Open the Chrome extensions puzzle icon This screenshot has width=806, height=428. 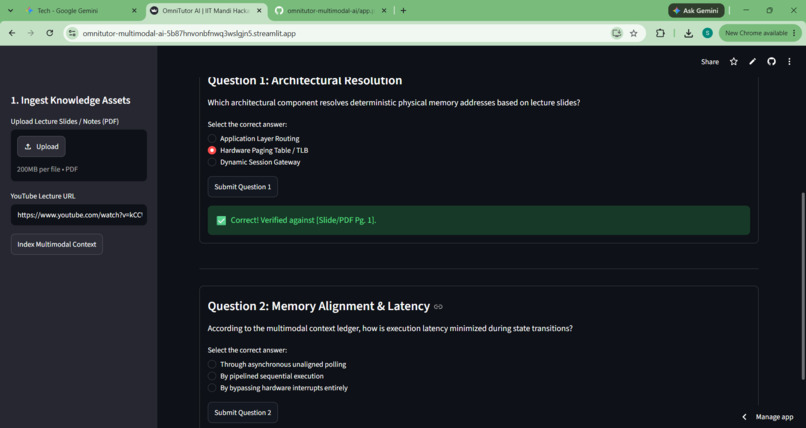(660, 33)
